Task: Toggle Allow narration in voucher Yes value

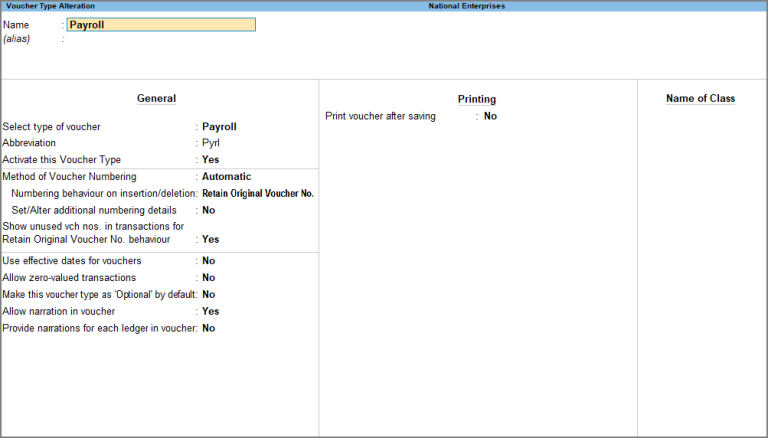Action: tap(210, 312)
